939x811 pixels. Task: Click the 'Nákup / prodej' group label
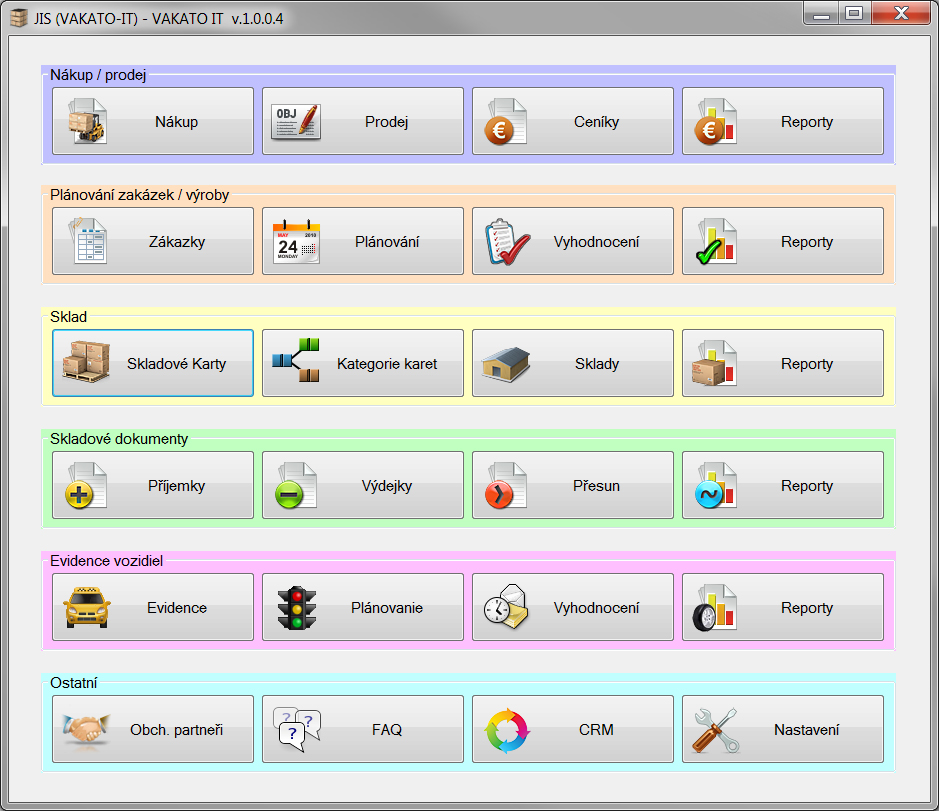98,75
